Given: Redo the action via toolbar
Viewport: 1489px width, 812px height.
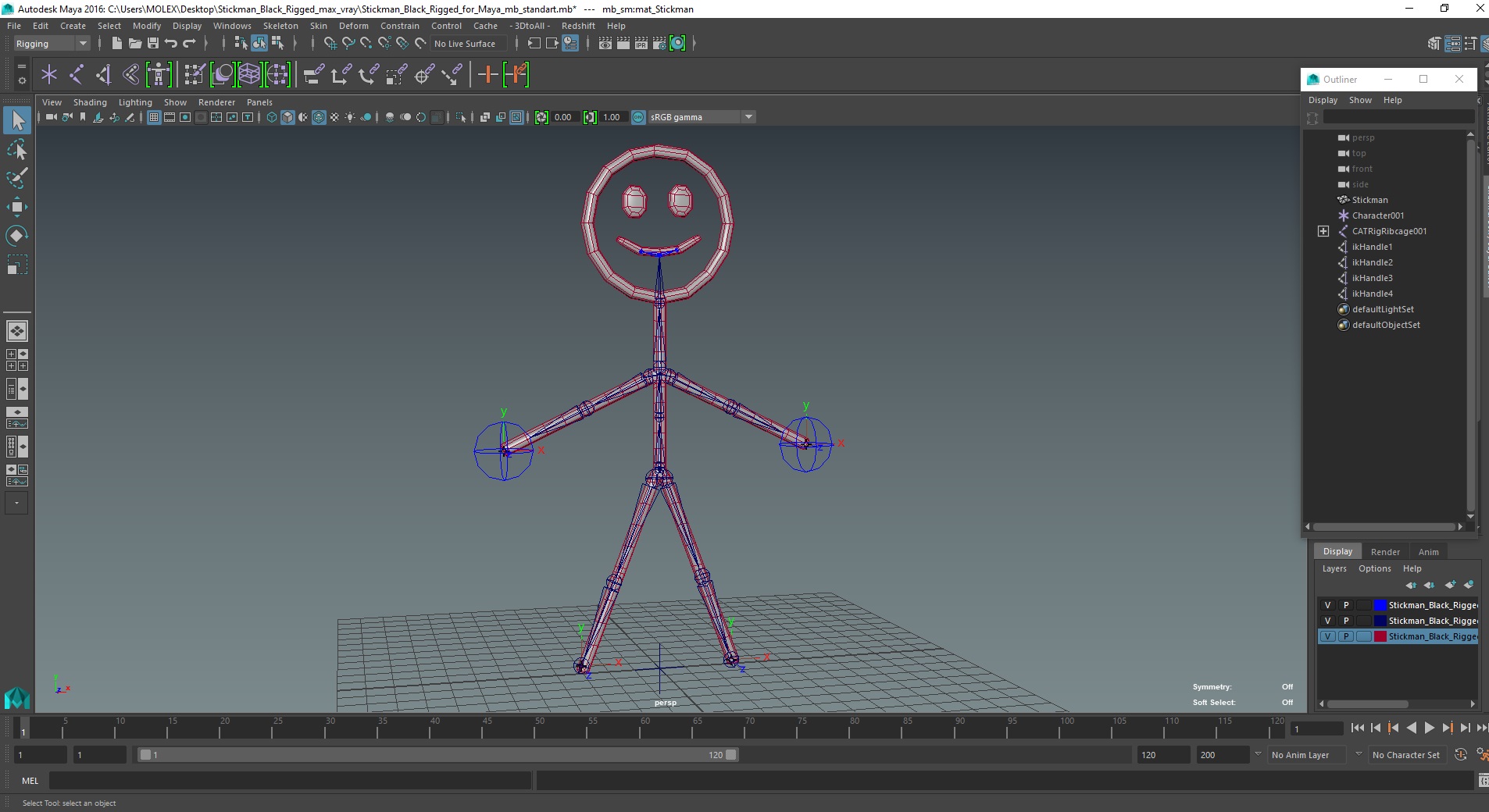Looking at the screenshot, I should [x=189, y=44].
